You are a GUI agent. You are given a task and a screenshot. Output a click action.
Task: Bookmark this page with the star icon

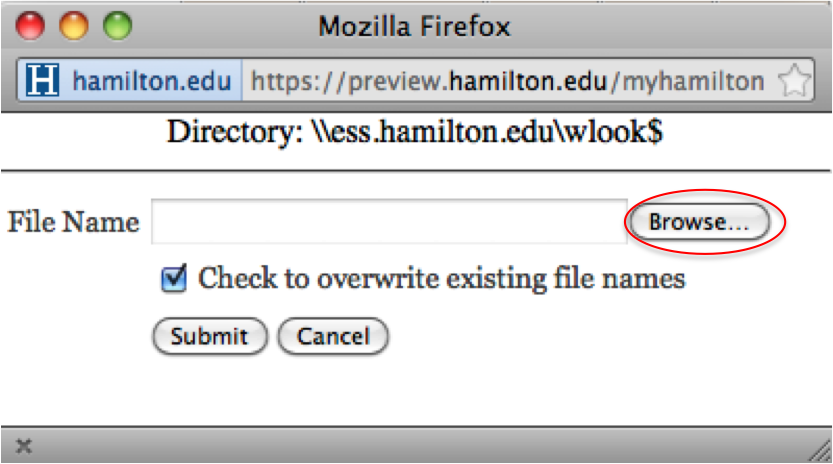(795, 81)
